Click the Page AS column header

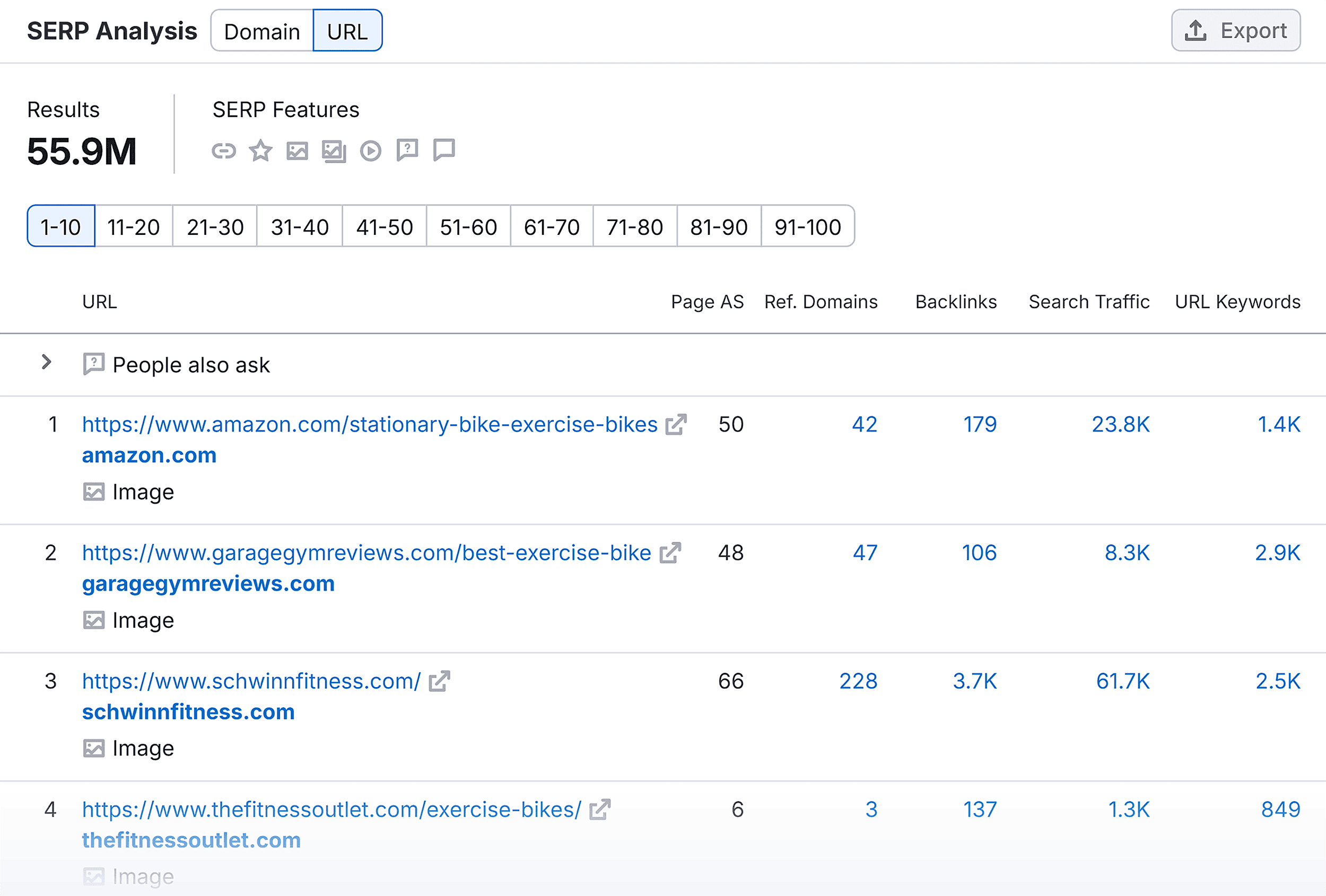707,302
